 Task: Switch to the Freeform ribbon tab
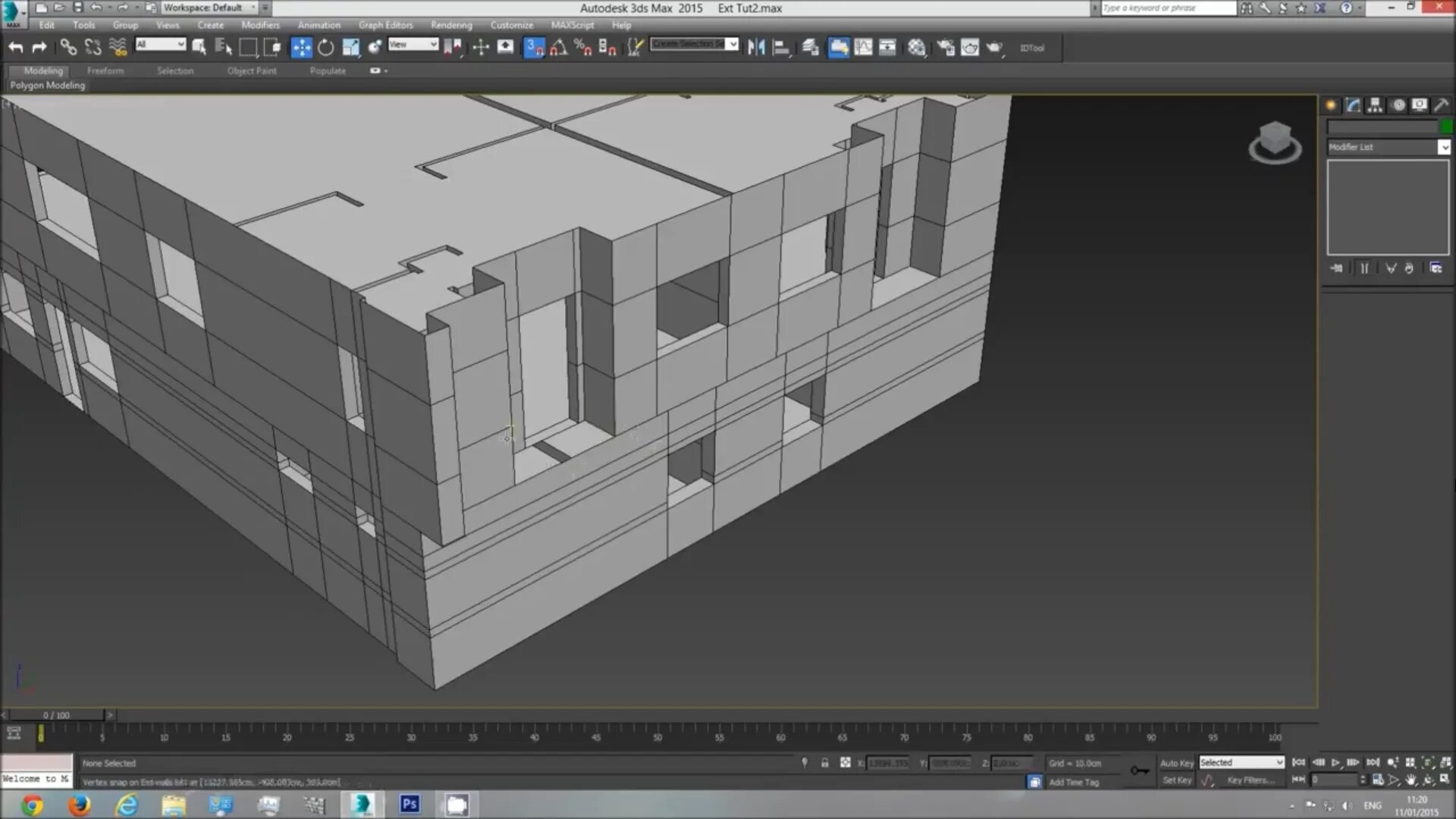[x=105, y=71]
